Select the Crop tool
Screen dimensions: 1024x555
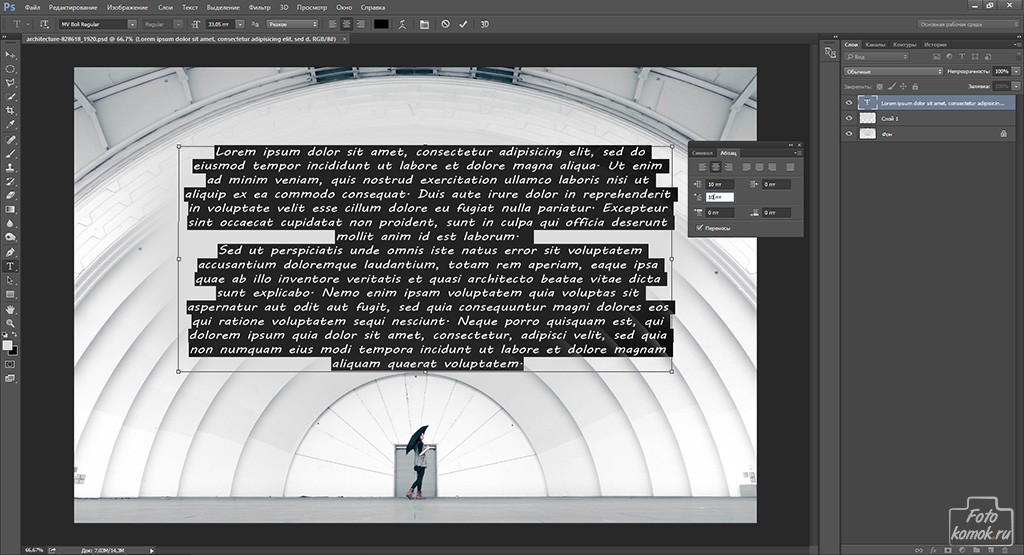11,111
